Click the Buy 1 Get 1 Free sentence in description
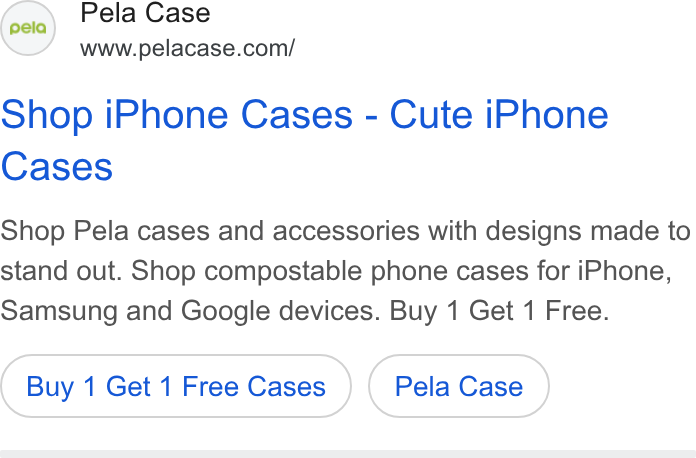Image resolution: width=696 pixels, height=458 pixels. pyautogui.click(x=499, y=311)
